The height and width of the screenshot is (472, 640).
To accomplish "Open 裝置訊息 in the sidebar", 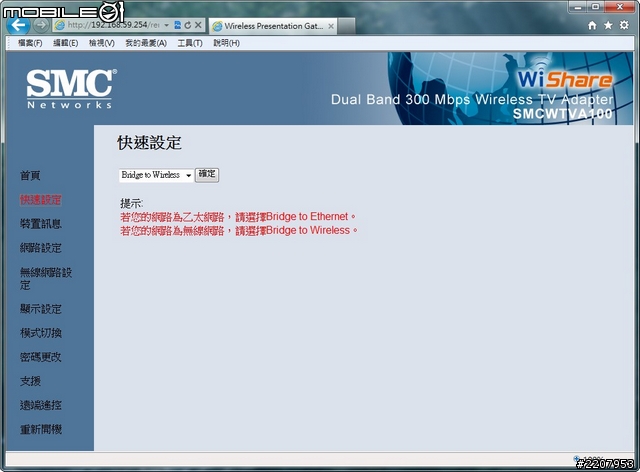I will coord(40,224).
